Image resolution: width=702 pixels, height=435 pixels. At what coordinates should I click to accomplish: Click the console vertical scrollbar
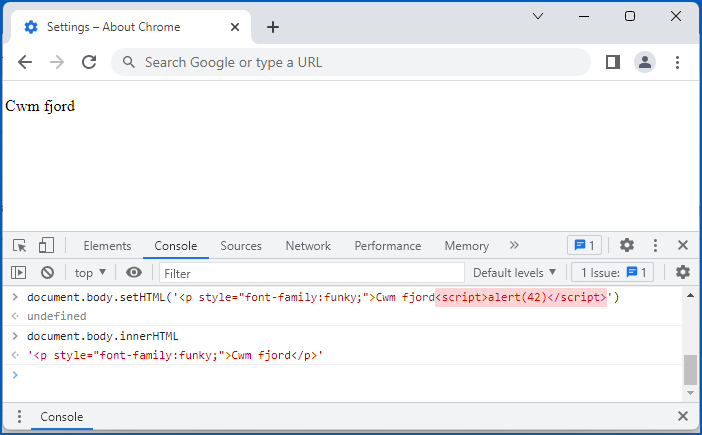coord(690,369)
